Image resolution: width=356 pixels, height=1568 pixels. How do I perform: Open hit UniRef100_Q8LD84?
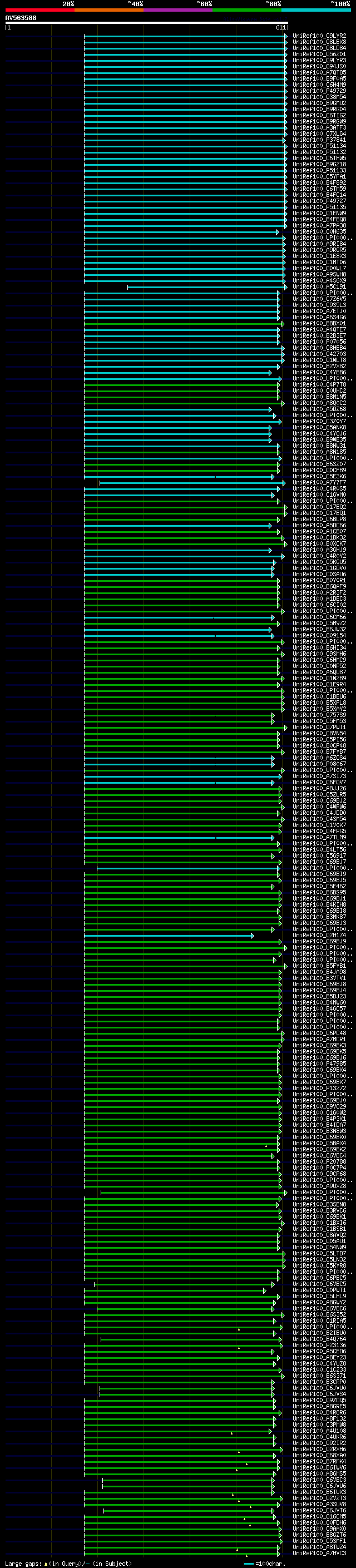point(319,48)
